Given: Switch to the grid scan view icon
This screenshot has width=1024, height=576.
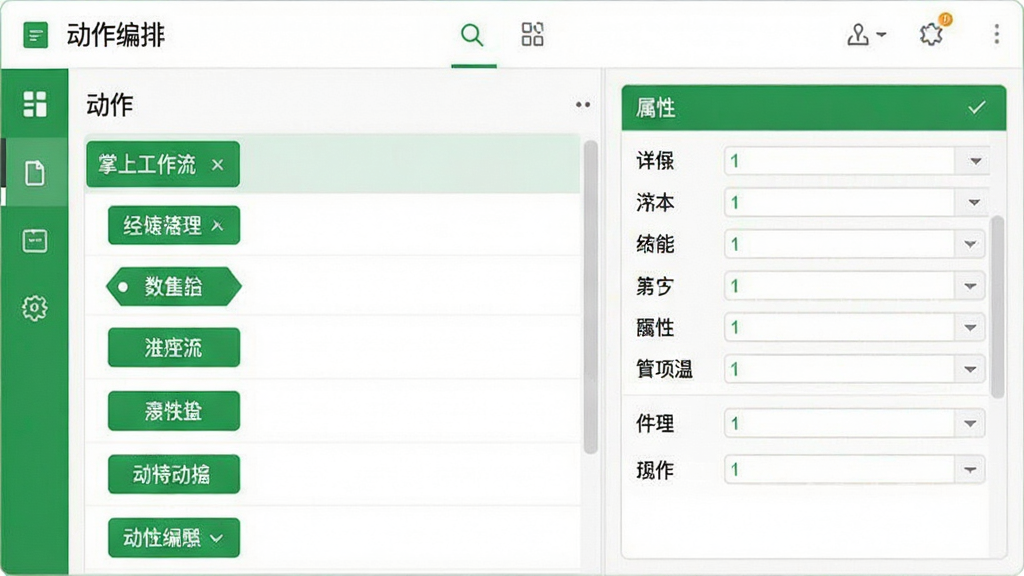Looking at the screenshot, I should click(532, 34).
